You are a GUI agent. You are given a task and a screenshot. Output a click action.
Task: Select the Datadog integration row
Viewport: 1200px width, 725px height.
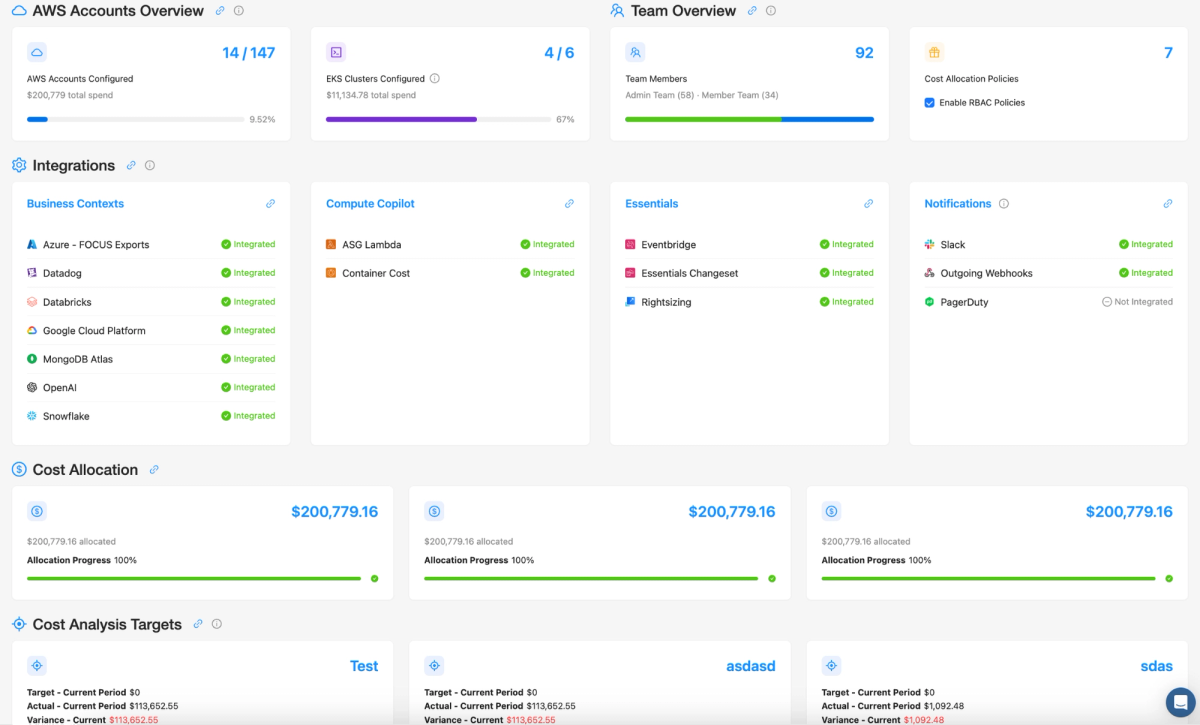pos(151,273)
